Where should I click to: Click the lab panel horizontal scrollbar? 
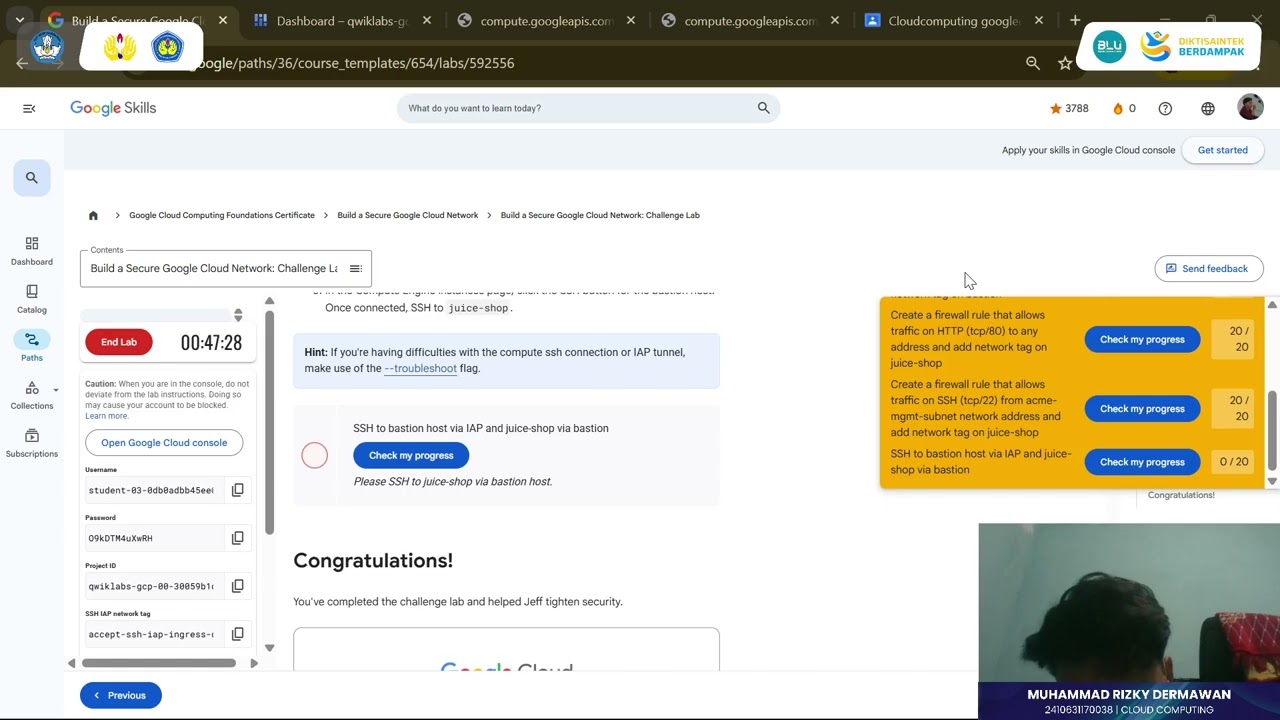(159, 662)
